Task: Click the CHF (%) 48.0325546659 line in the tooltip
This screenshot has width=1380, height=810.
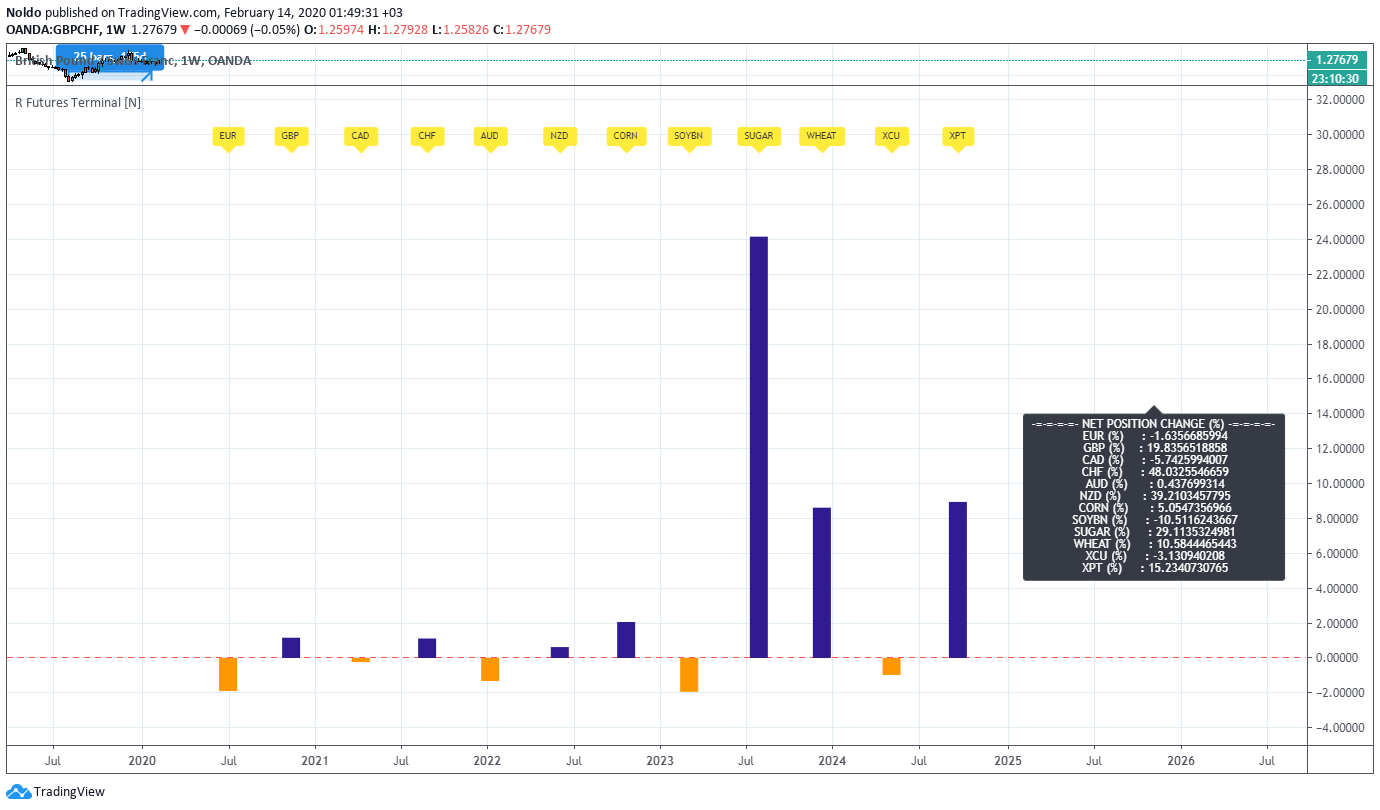Action: coord(1153,472)
